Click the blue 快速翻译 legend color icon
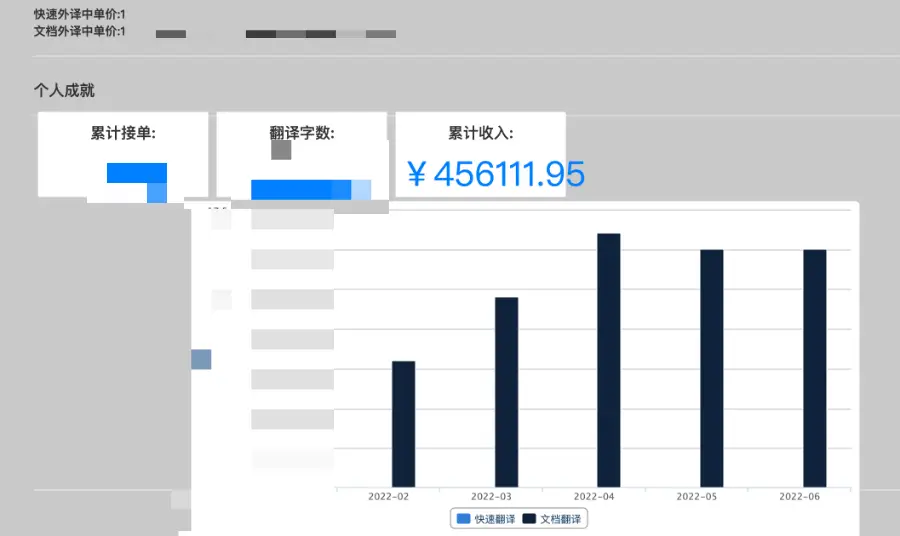This screenshot has height=536, width=900. click(463, 519)
